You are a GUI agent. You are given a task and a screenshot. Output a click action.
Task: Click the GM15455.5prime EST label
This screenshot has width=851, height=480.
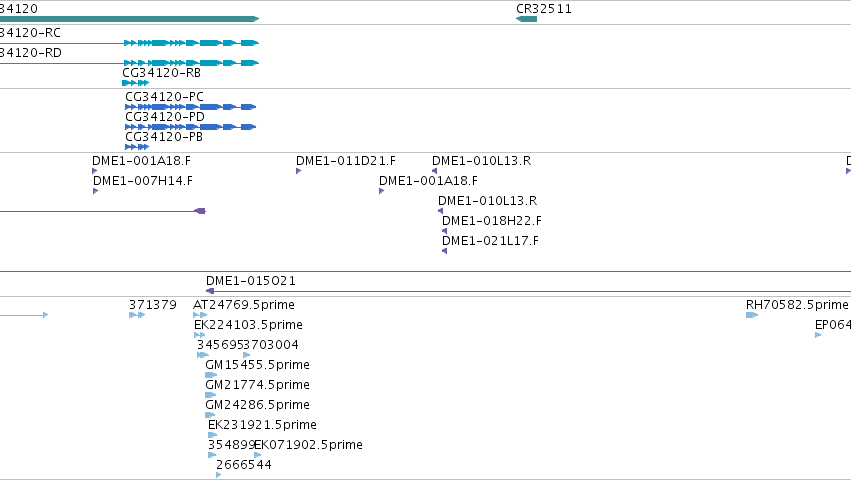[258, 365]
